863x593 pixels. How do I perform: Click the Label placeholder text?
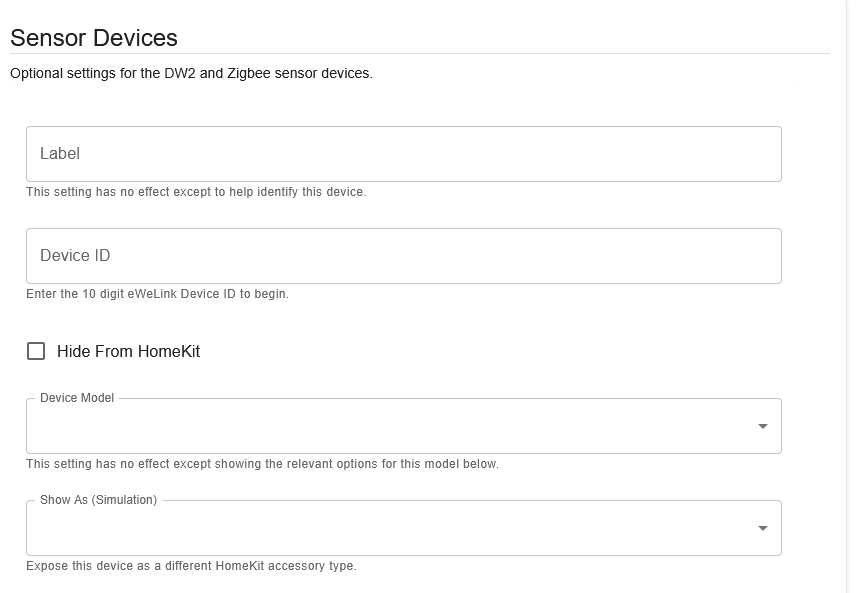click(x=60, y=154)
